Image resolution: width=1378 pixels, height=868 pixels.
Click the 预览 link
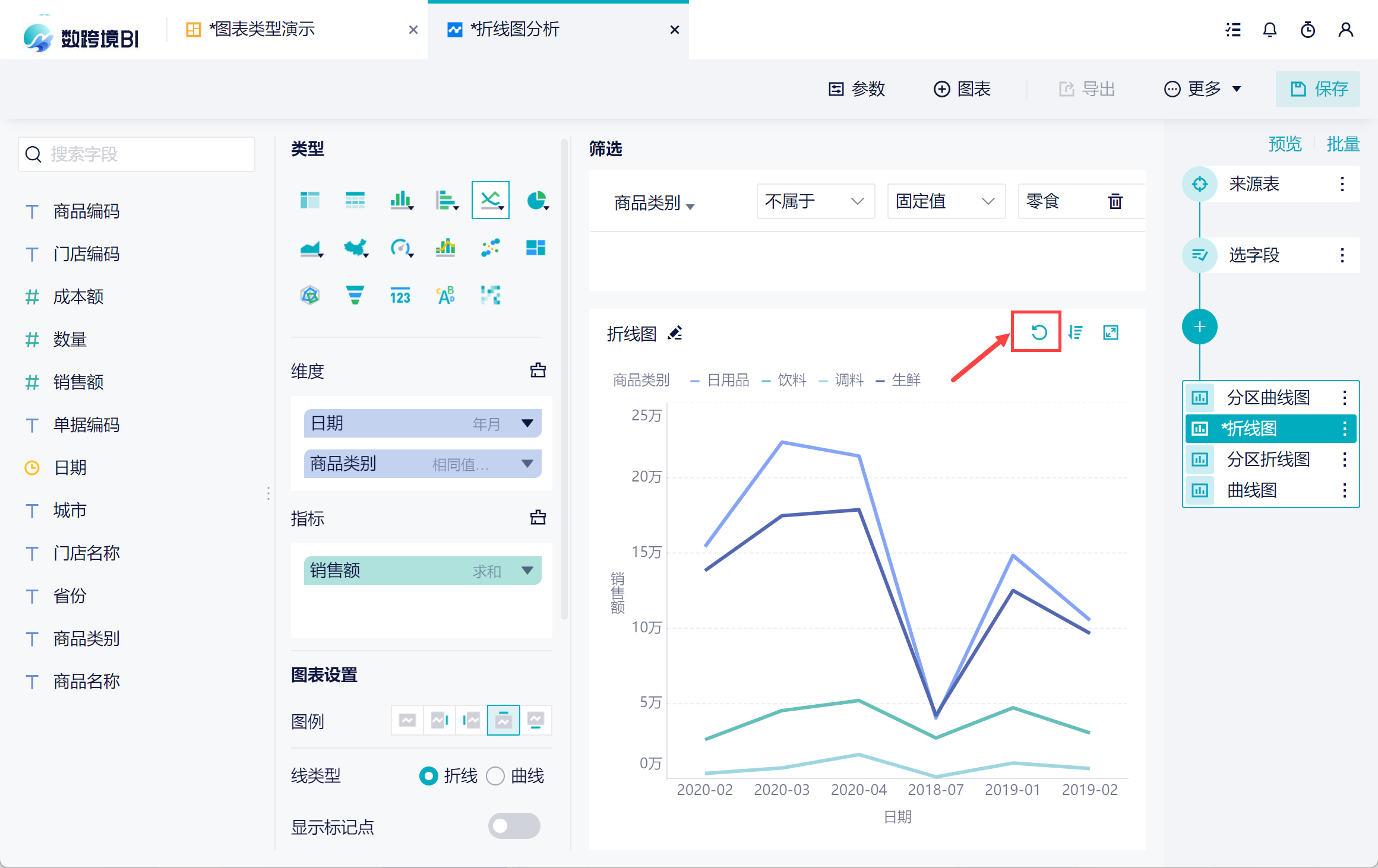pos(1285,144)
